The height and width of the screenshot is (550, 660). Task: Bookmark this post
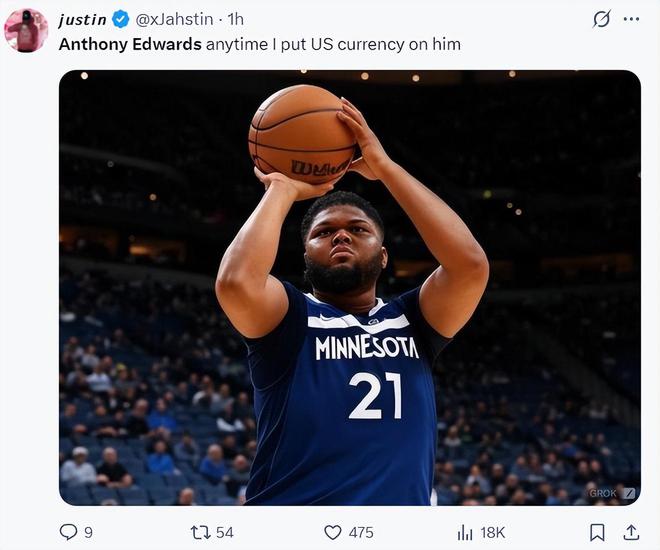pos(597,532)
